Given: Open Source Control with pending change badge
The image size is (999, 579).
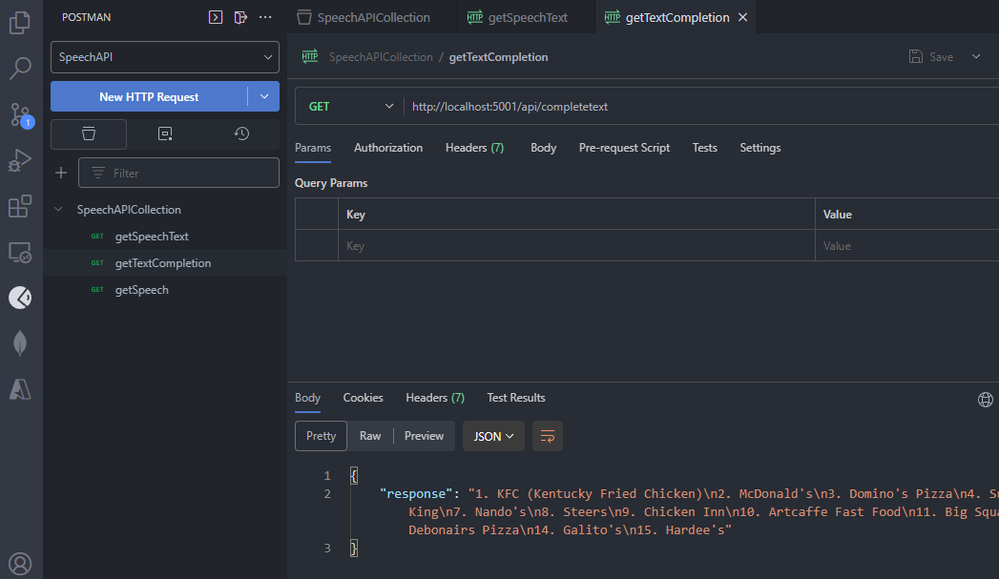Looking at the screenshot, I should point(20,115).
